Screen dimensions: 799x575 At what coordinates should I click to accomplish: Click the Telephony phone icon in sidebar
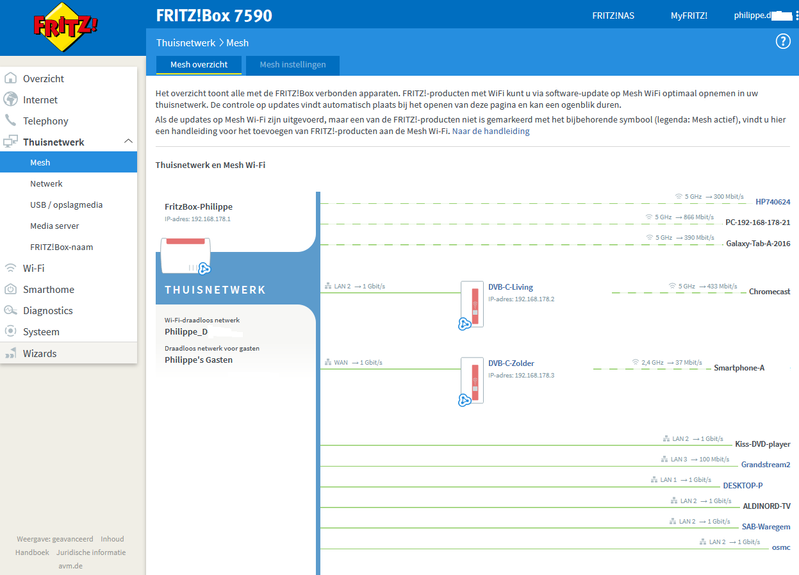11,121
